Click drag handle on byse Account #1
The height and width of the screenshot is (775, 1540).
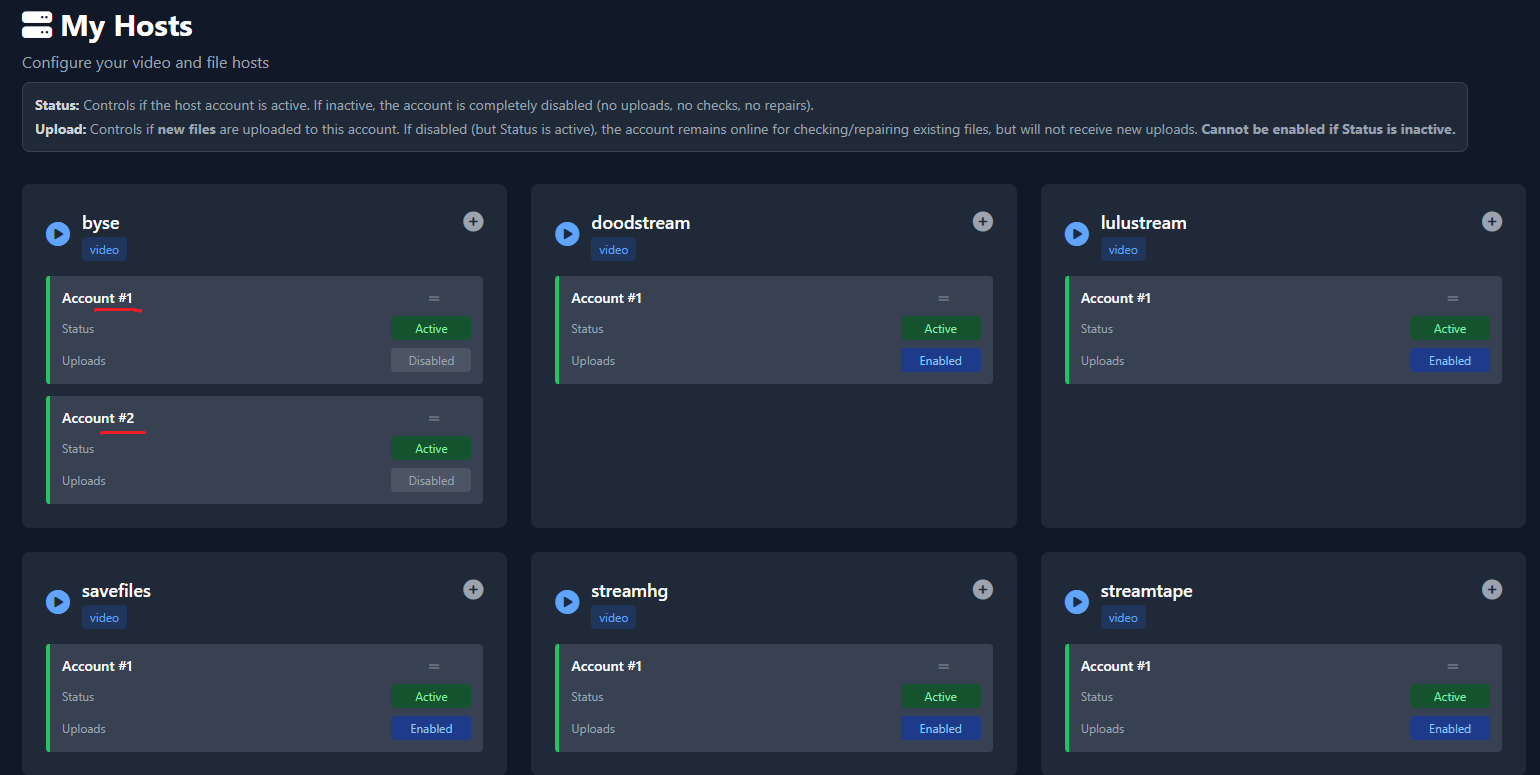pyautogui.click(x=434, y=298)
